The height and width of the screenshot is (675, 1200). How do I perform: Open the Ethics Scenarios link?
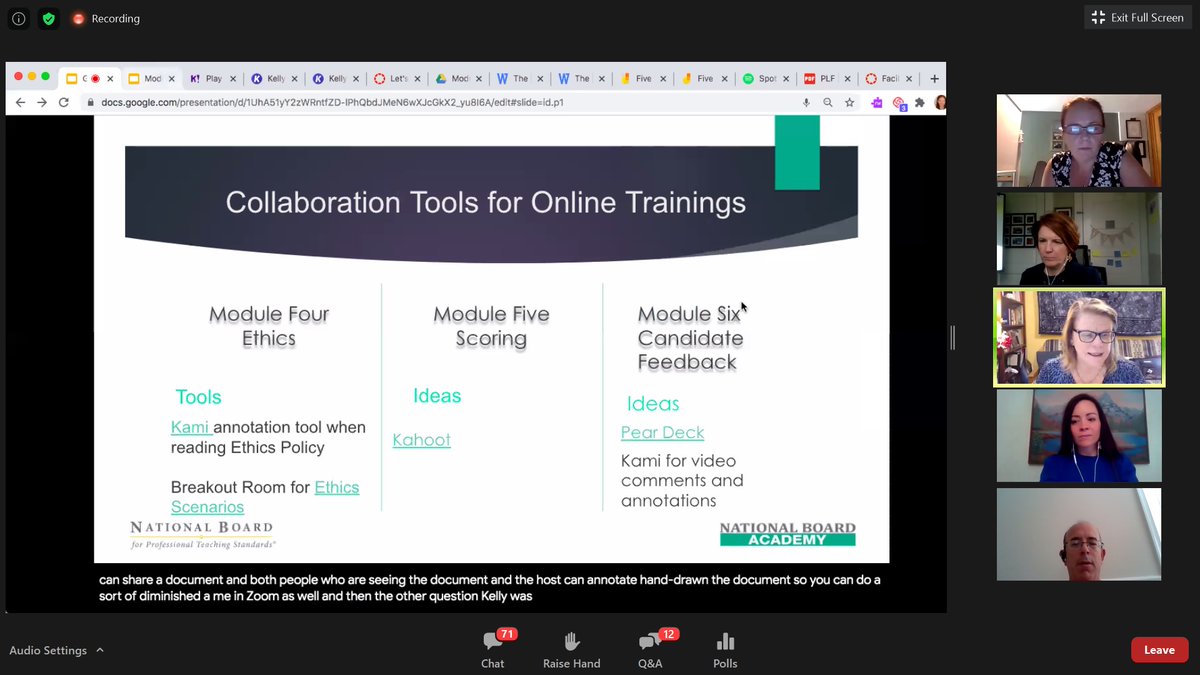[265, 497]
